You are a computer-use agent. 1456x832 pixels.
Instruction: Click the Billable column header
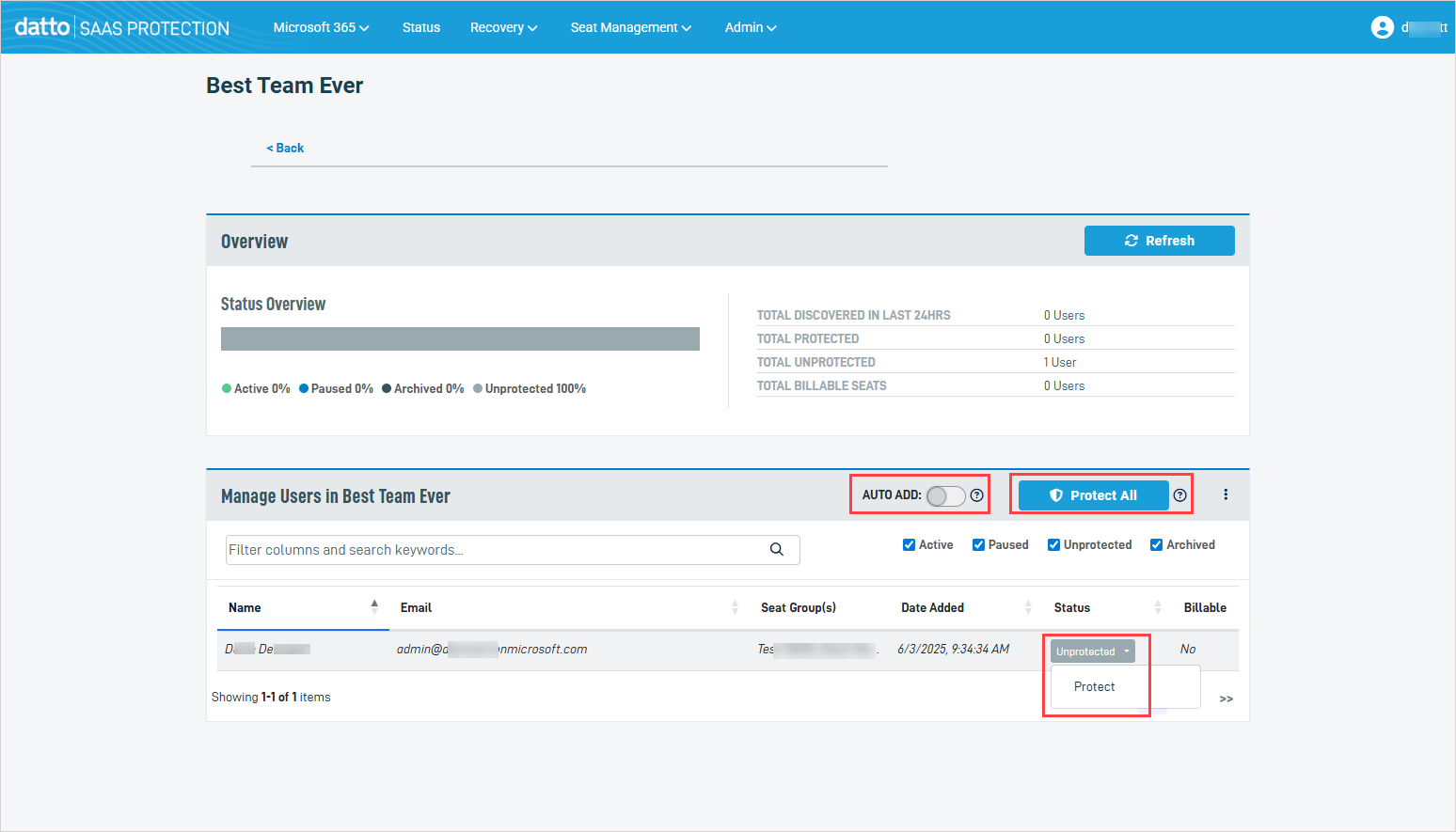[1205, 607]
